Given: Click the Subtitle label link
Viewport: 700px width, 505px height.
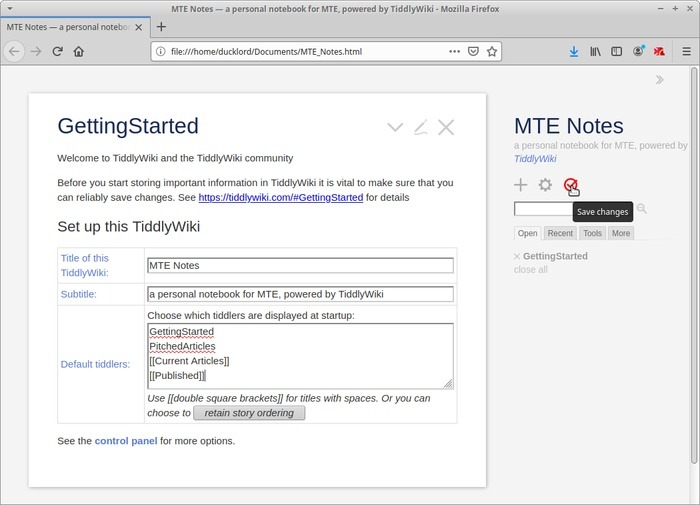Looking at the screenshot, I should (x=79, y=294).
